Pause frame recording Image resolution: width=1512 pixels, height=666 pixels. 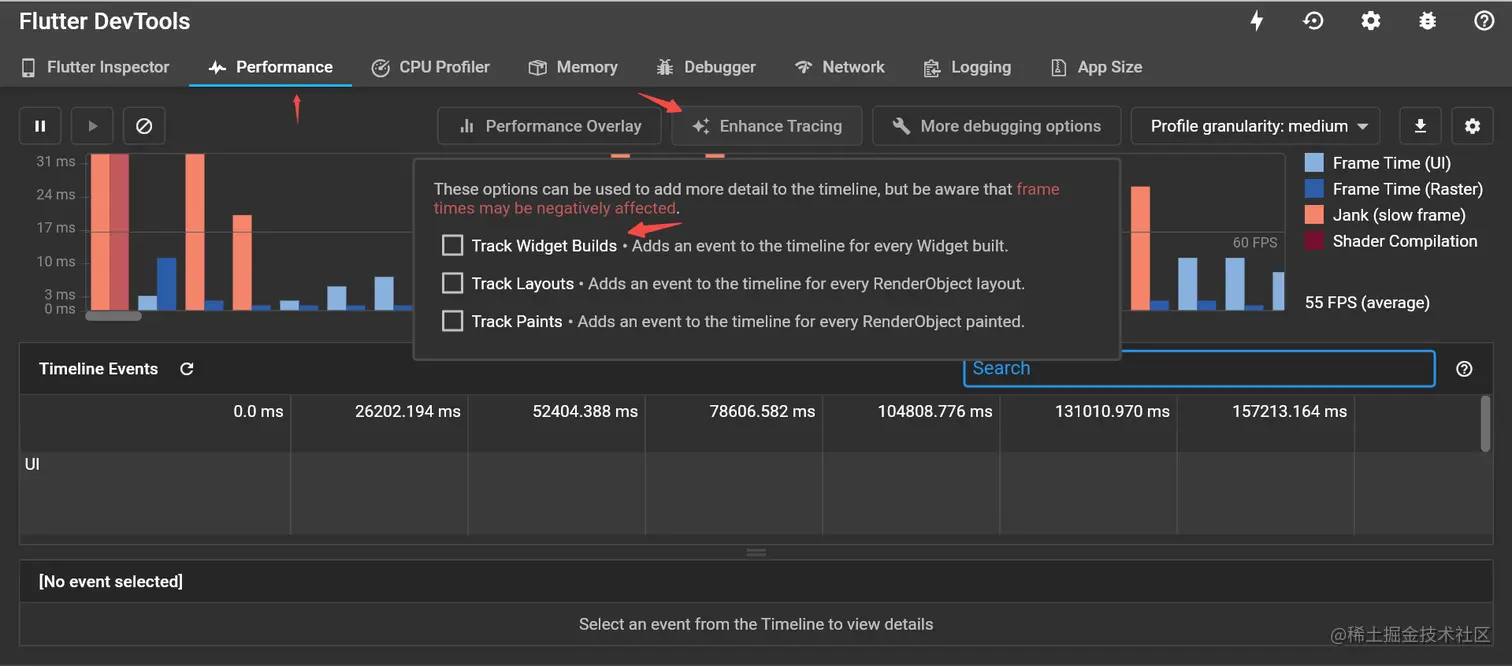pyautogui.click(x=40, y=126)
